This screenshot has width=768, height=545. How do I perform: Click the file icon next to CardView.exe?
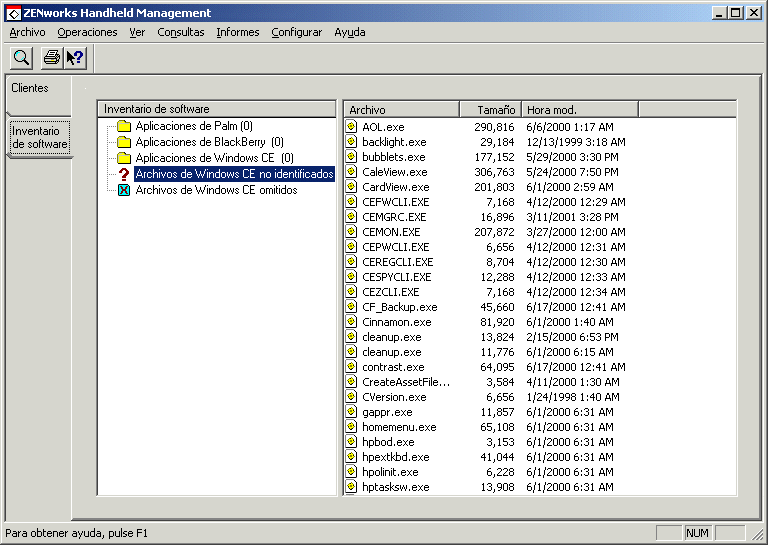point(351,187)
